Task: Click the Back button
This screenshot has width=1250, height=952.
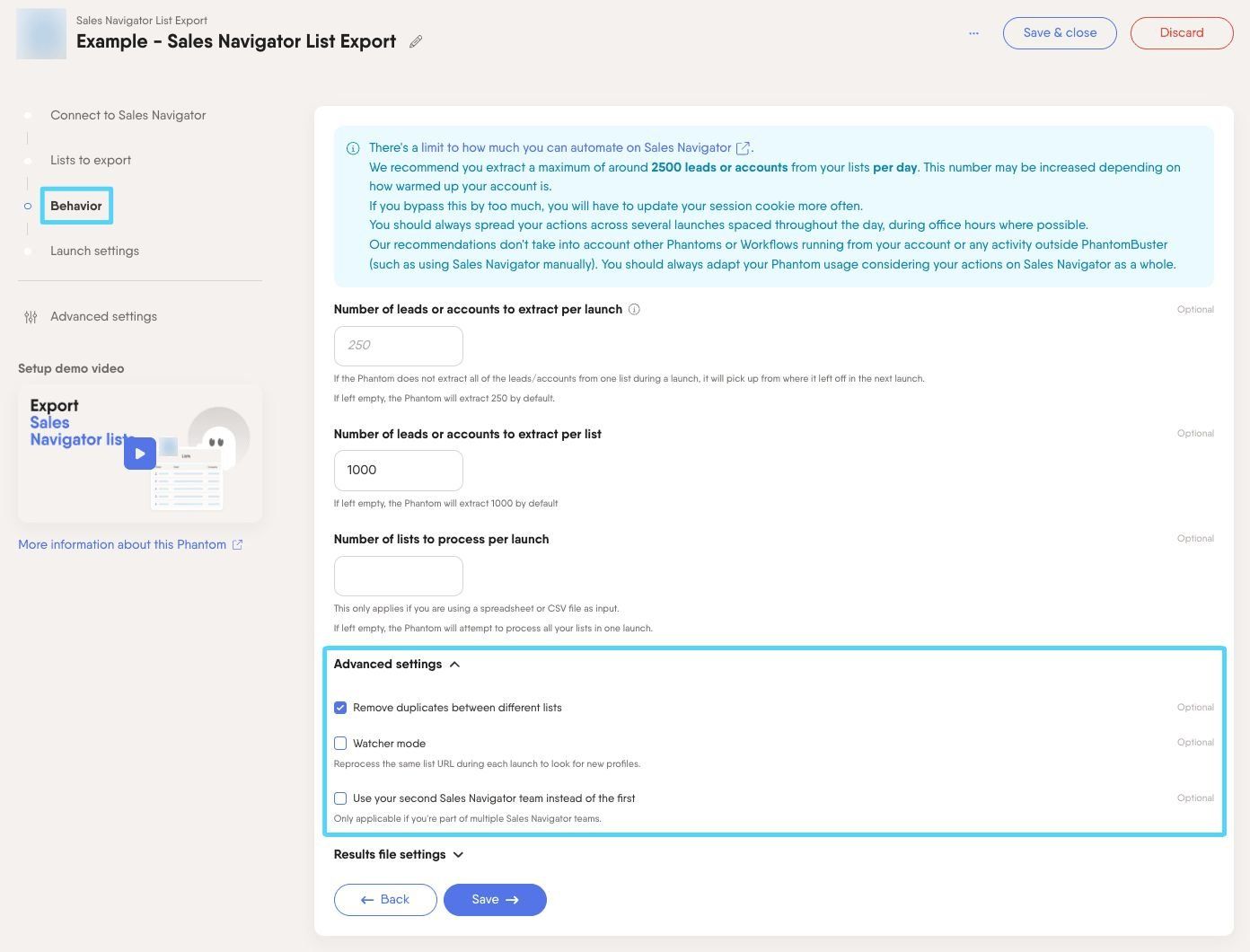Action: tap(385, 900)
